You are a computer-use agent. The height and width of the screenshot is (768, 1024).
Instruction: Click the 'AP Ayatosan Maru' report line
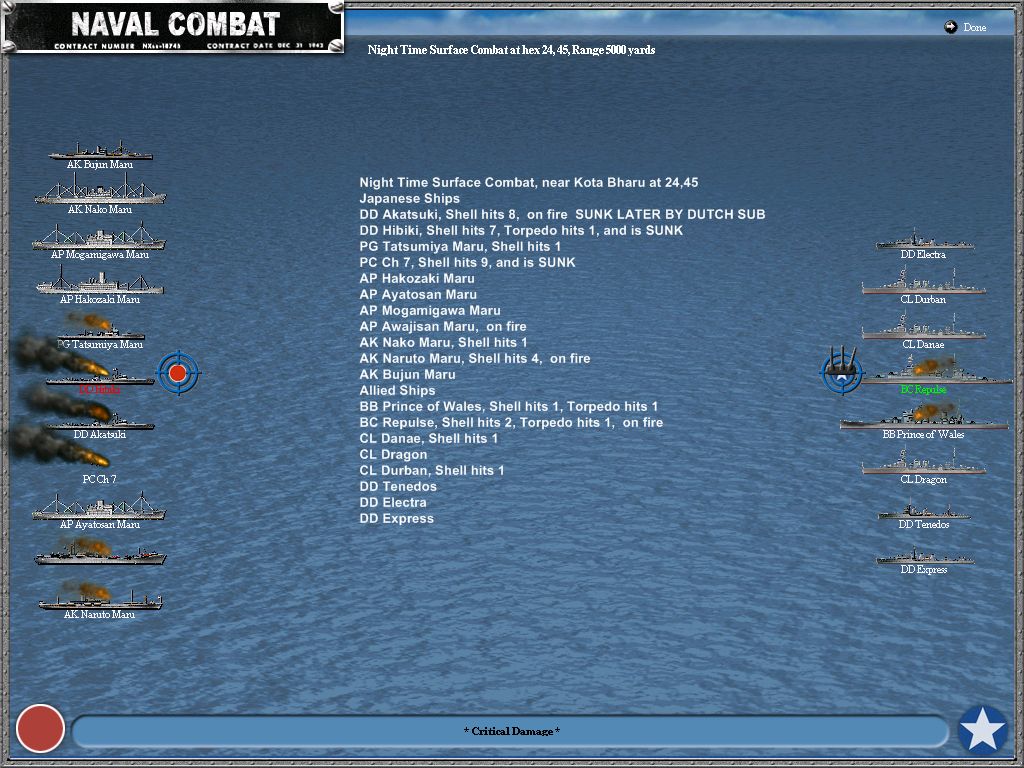tap(418, 295)
